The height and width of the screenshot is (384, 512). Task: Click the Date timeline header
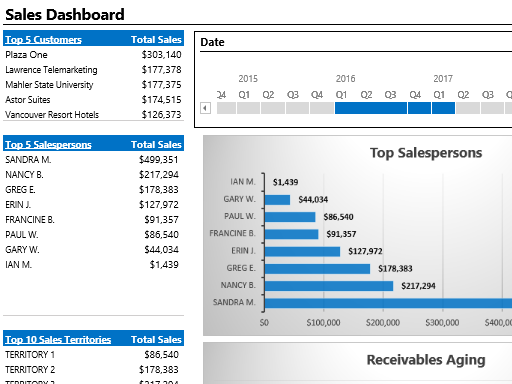(212, 42)
